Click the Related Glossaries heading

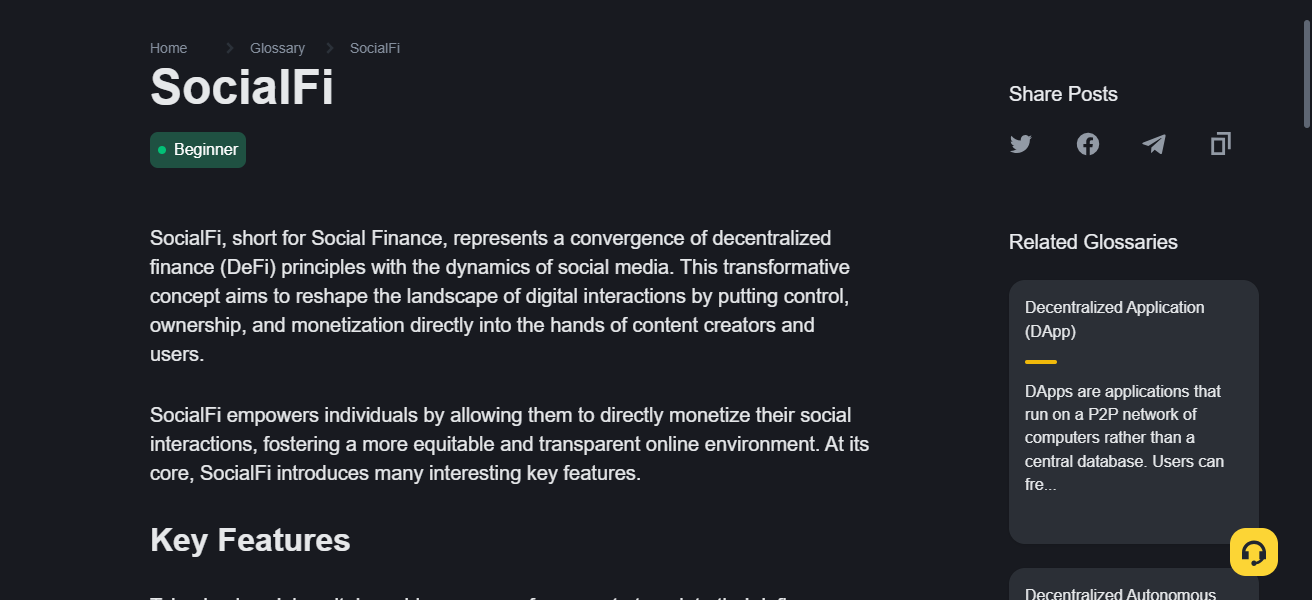[1093, 242]
